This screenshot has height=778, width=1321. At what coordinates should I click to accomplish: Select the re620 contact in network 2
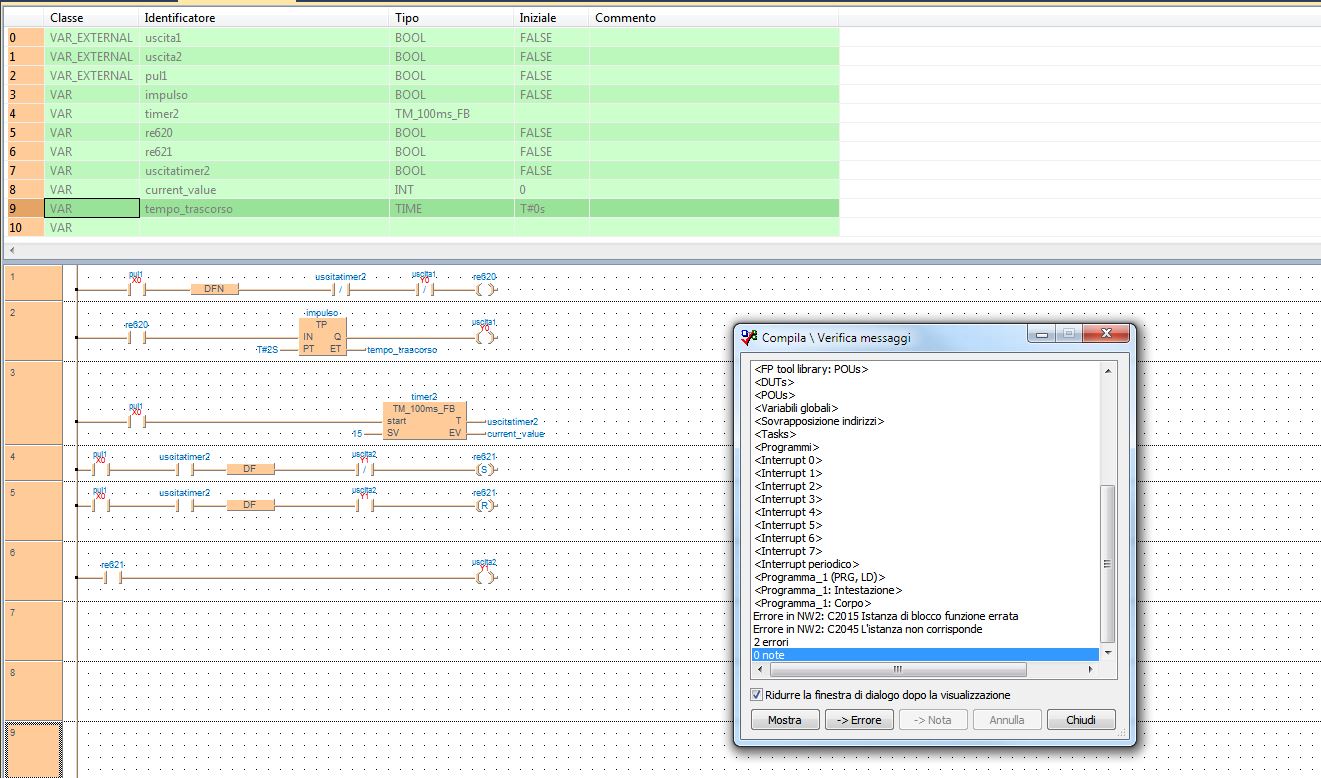pos(137,337)
